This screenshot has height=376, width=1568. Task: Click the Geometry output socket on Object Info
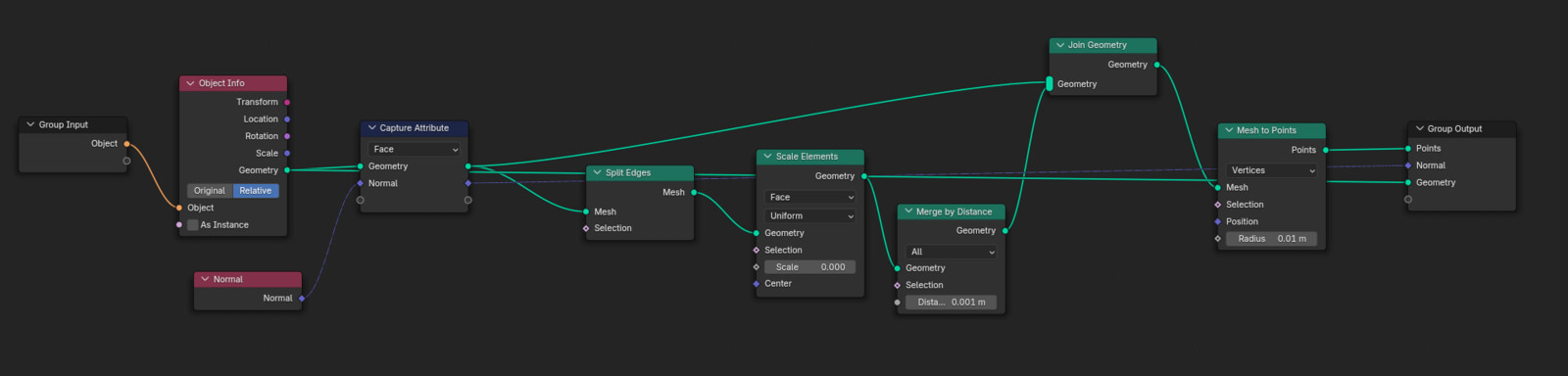pyautogui.click(x=287, y=170)
